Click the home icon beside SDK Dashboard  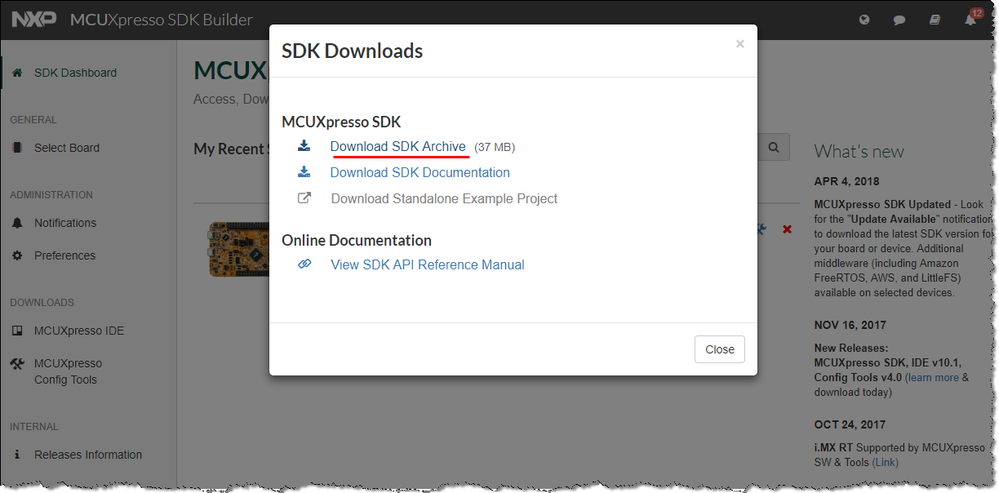pos(17,73)
